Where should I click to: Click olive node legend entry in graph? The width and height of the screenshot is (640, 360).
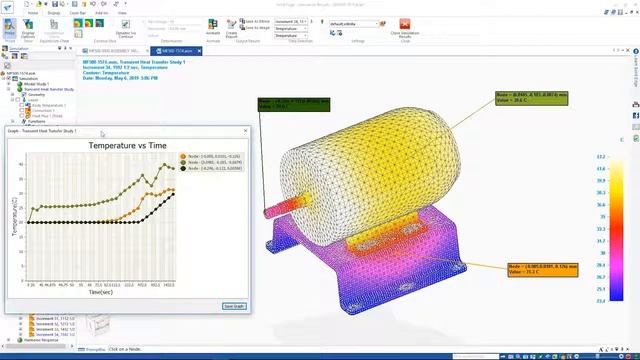click(211, 162)
